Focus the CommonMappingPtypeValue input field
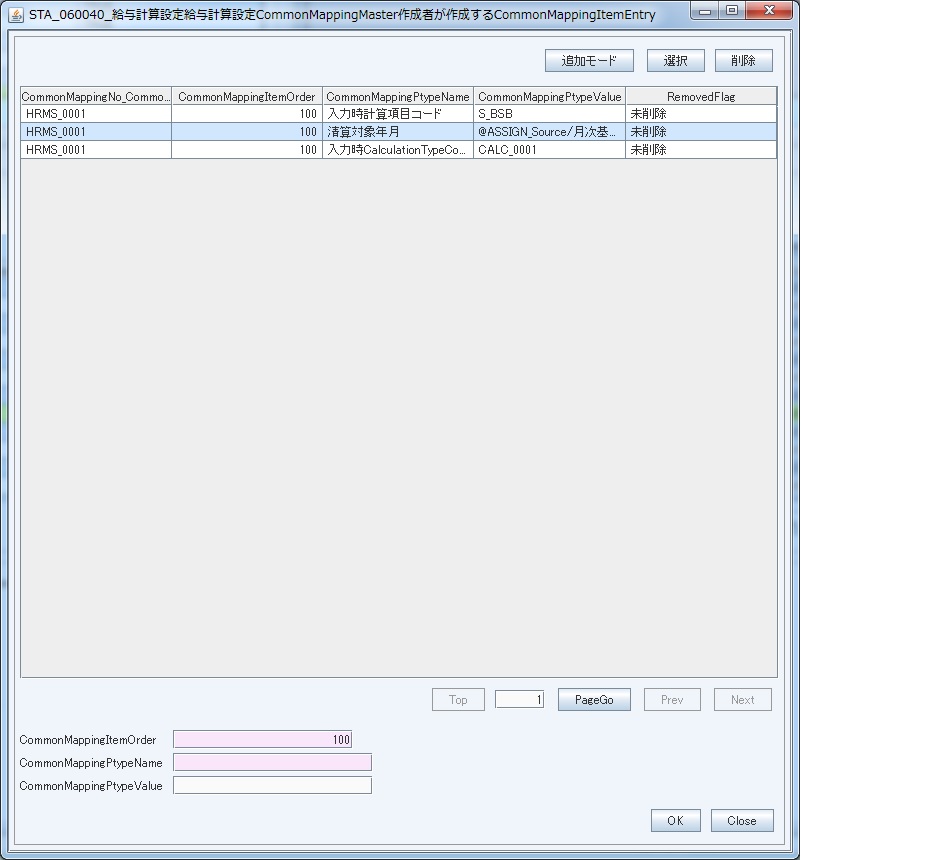This screenshot has width=940, height=860. 272,785
